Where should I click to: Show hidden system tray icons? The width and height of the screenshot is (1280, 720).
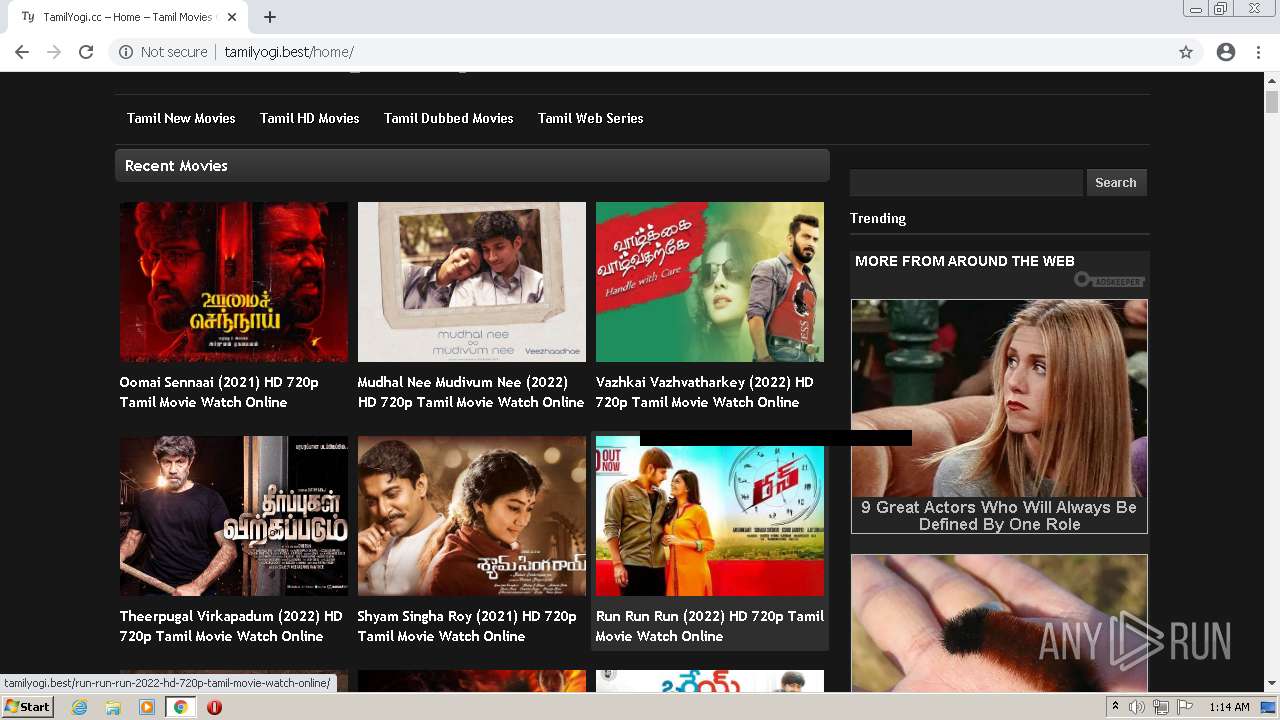pyautogui.click(x=1116, y=707)
